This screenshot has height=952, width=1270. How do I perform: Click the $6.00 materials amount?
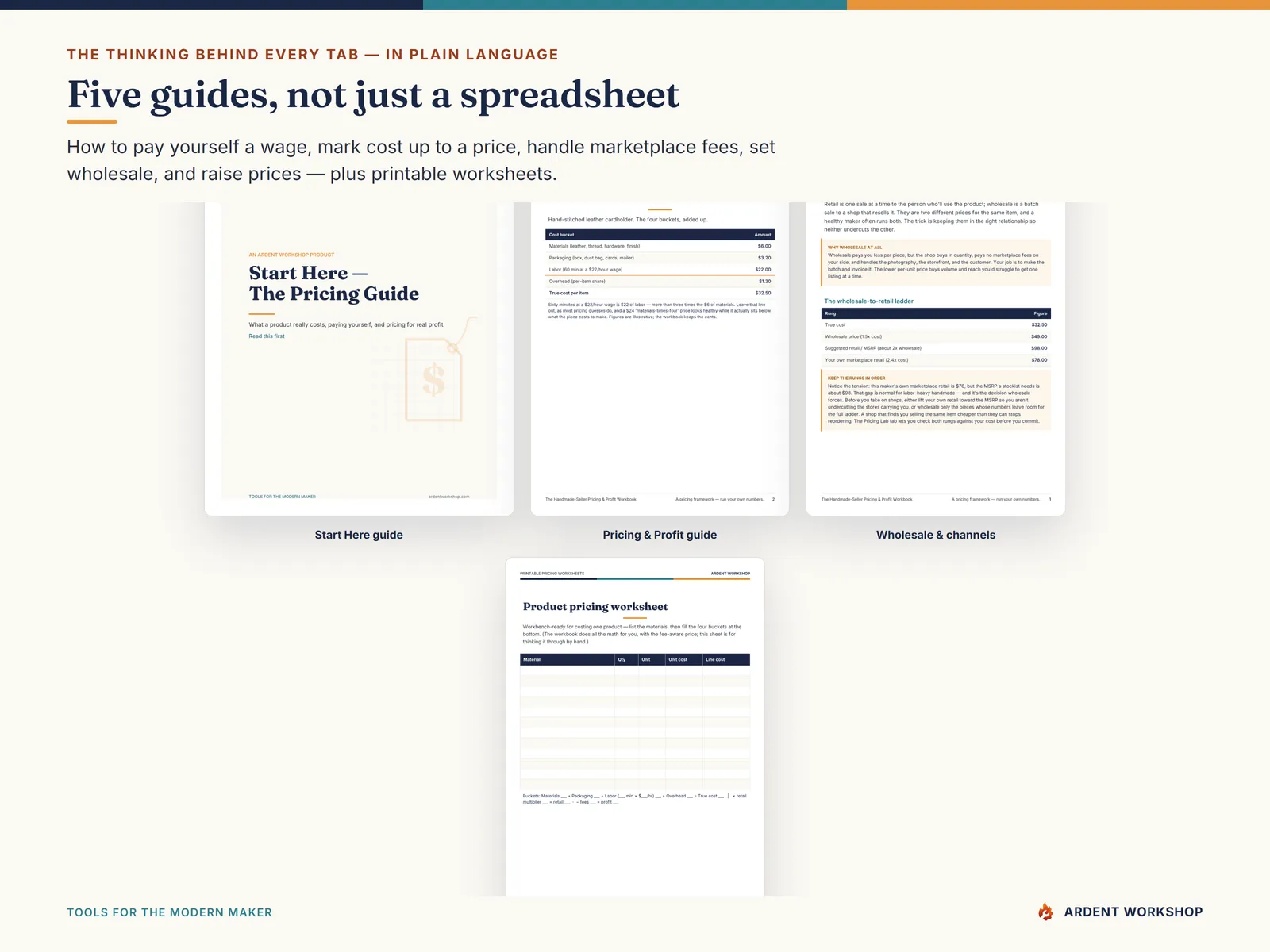tap(764, 246)
